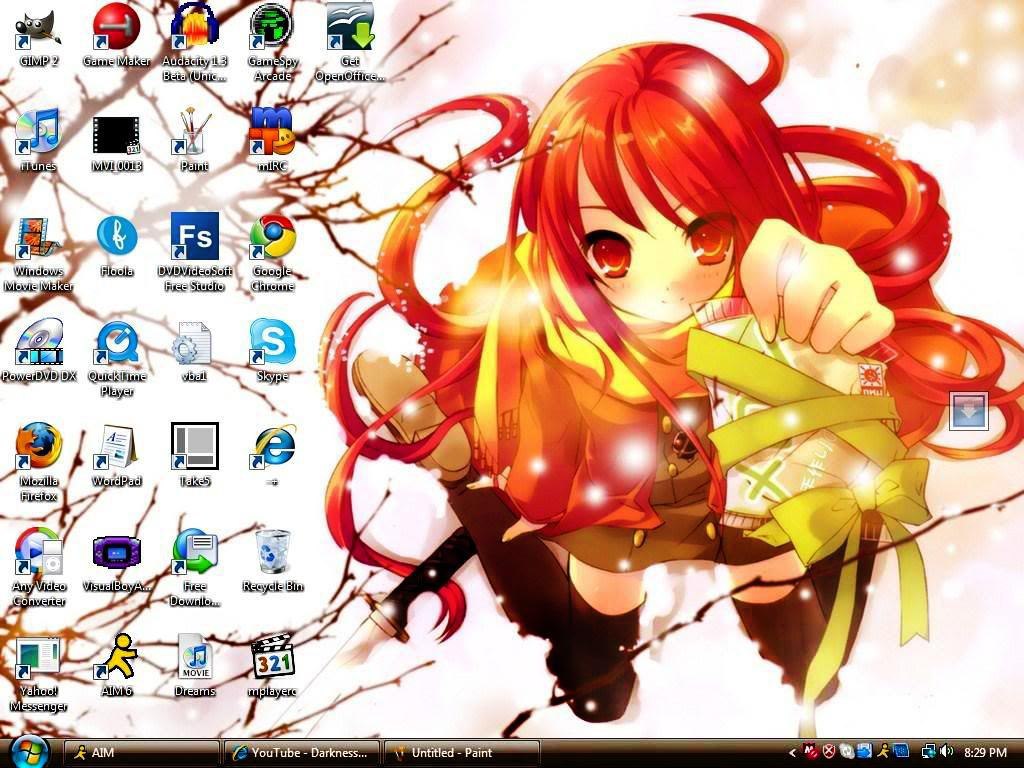Open the AIM running-man tray icon

tap(883, 752)
